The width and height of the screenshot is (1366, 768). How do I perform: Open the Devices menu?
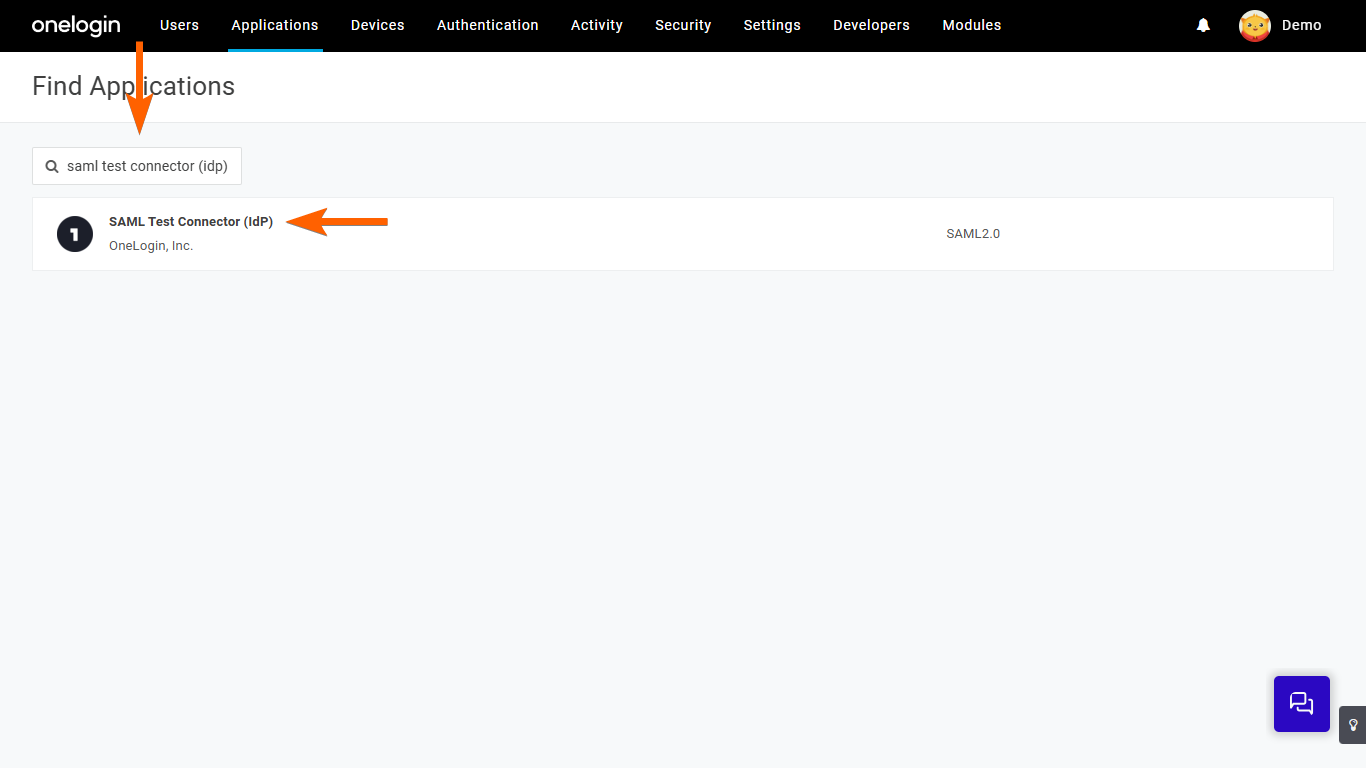coord(378,25)
